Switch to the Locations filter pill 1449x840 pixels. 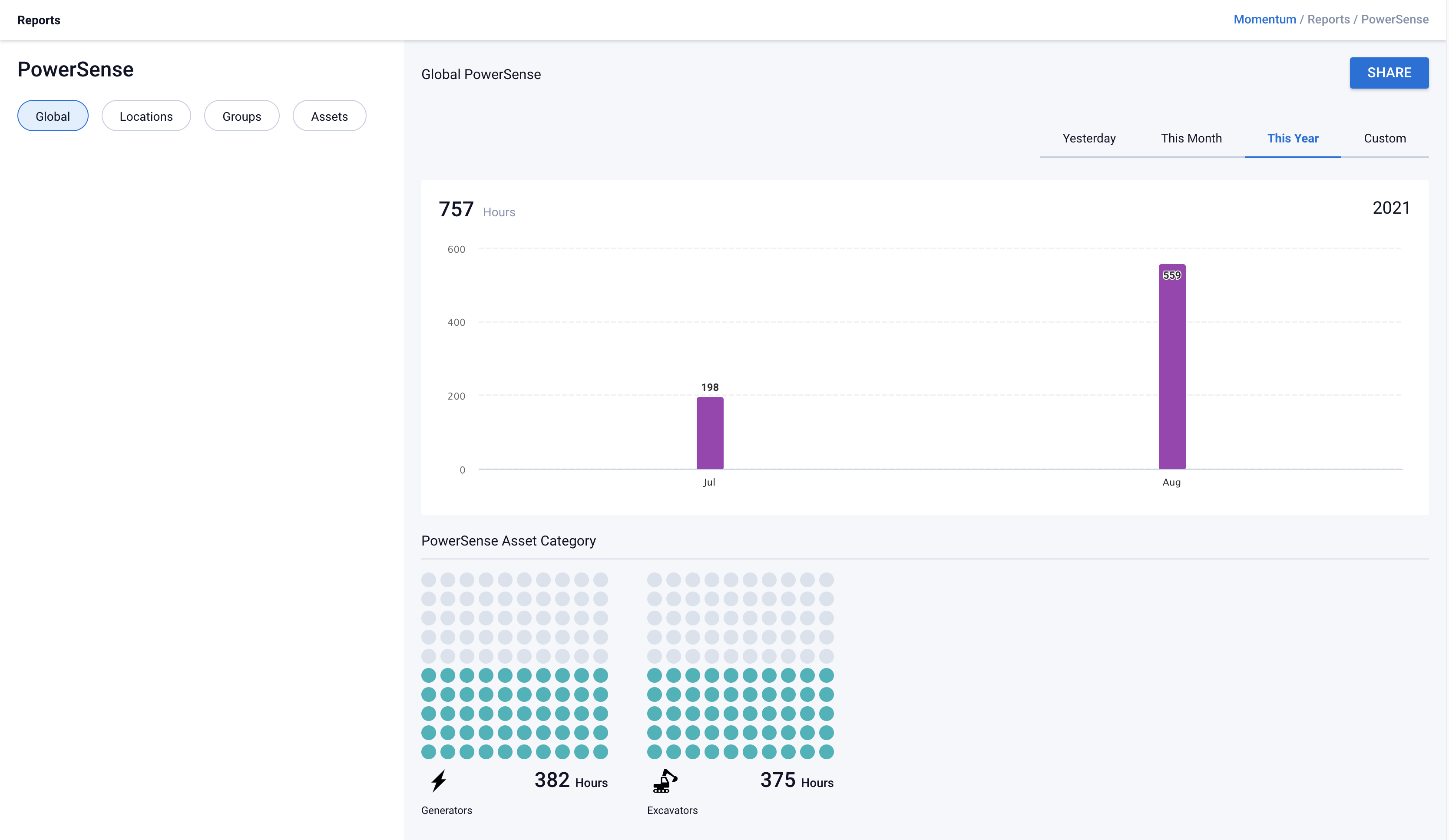[x=146, y=116]
